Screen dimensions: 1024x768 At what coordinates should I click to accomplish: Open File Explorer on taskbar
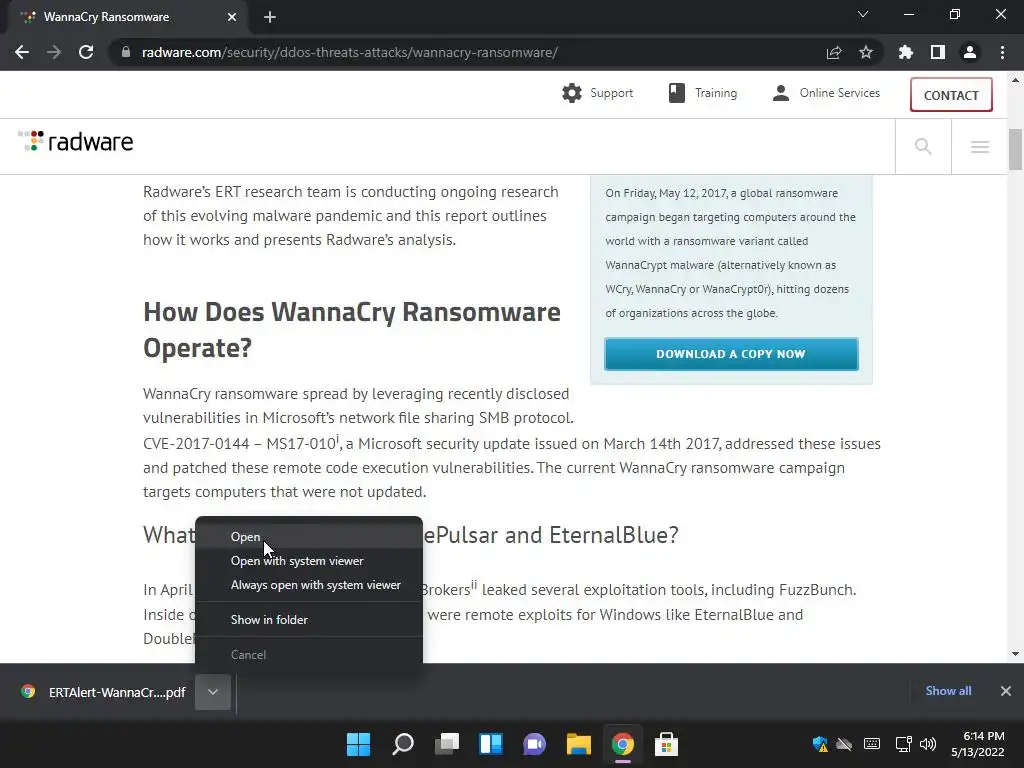(579, 744)
